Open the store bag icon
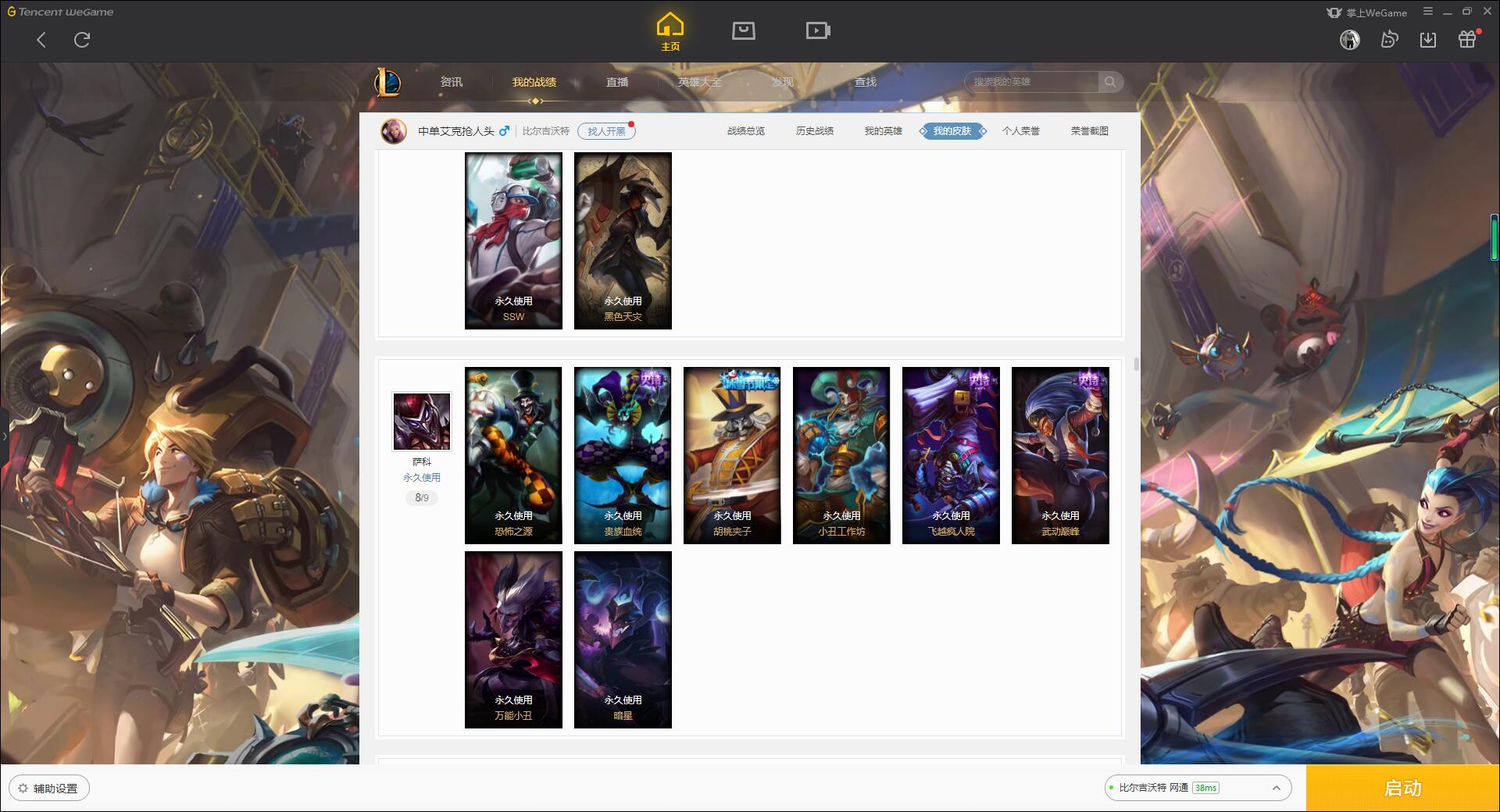1500x812 pixels. click(x=743, y=30)
